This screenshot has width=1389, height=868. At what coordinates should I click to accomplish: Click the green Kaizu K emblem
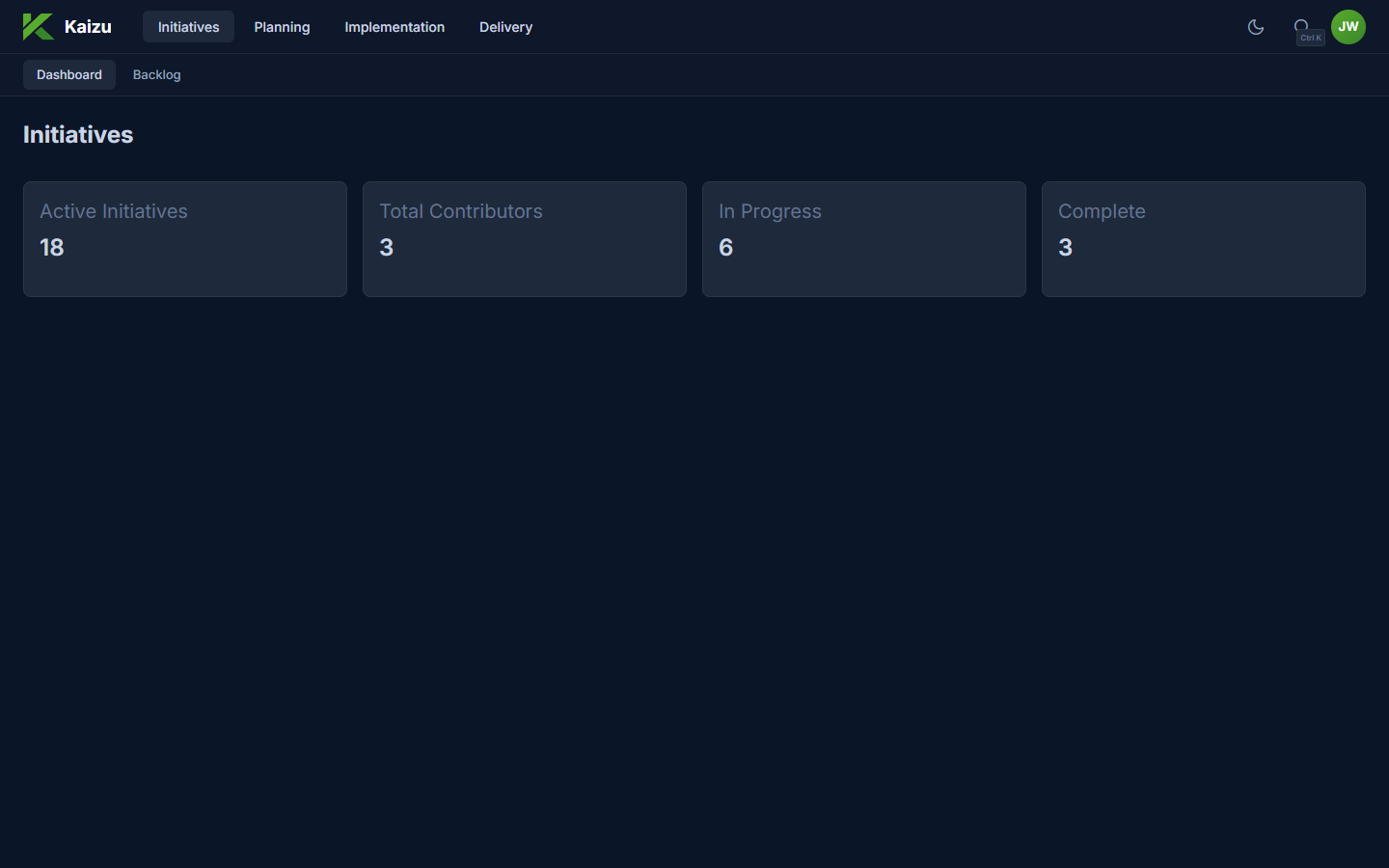pos(38,26)
